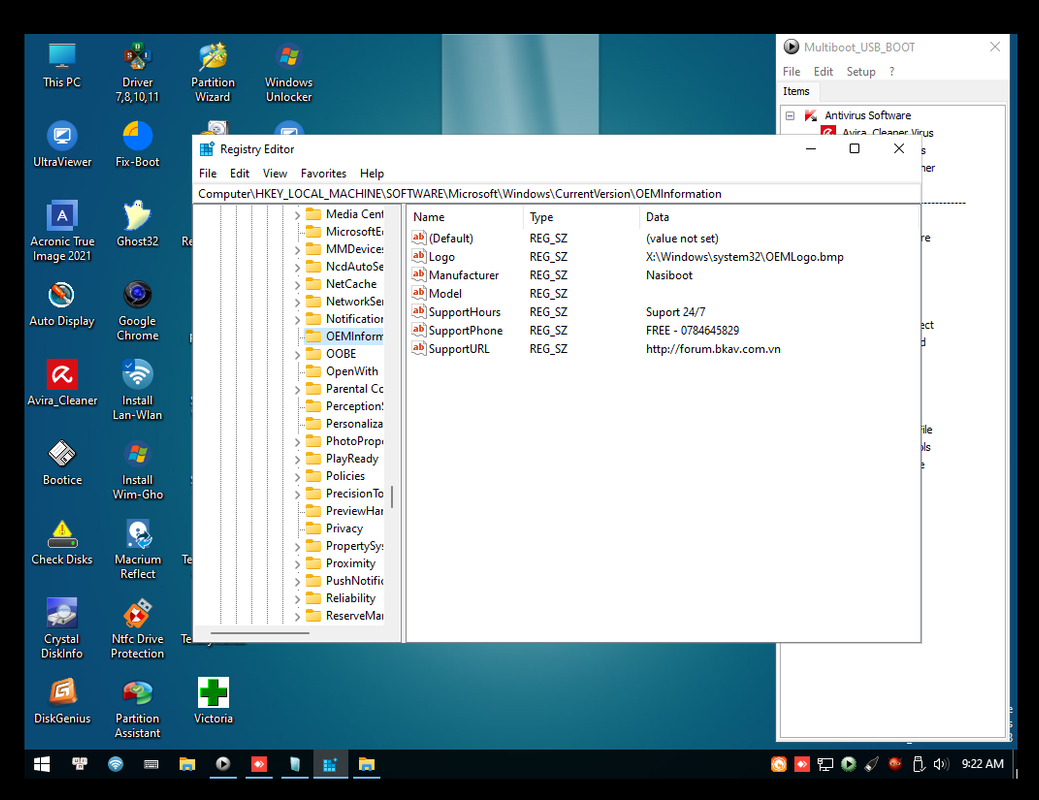
Task: Click the registry address path bar
Action: click(x=557, y=194)
